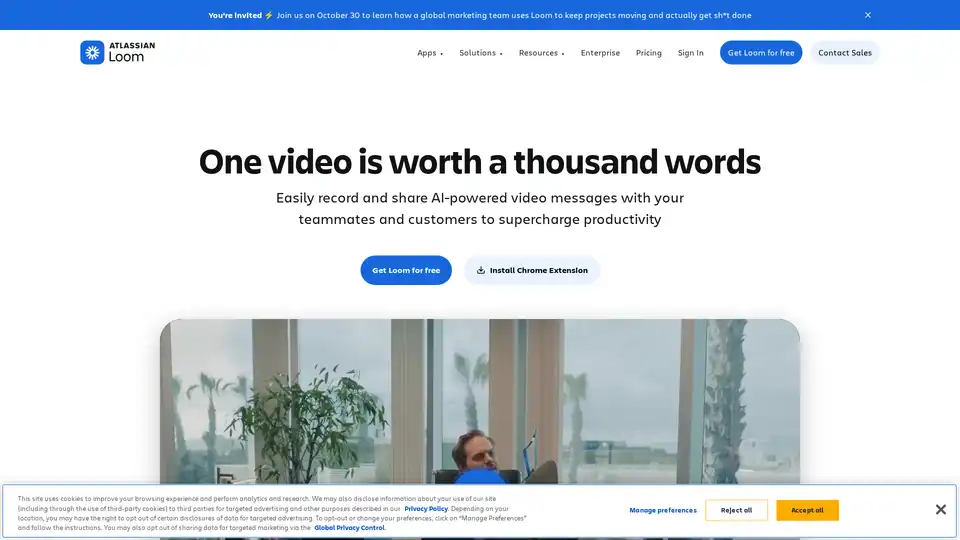The image size is (960, 540).
Task: Accept all cookies
Action: 807,510
